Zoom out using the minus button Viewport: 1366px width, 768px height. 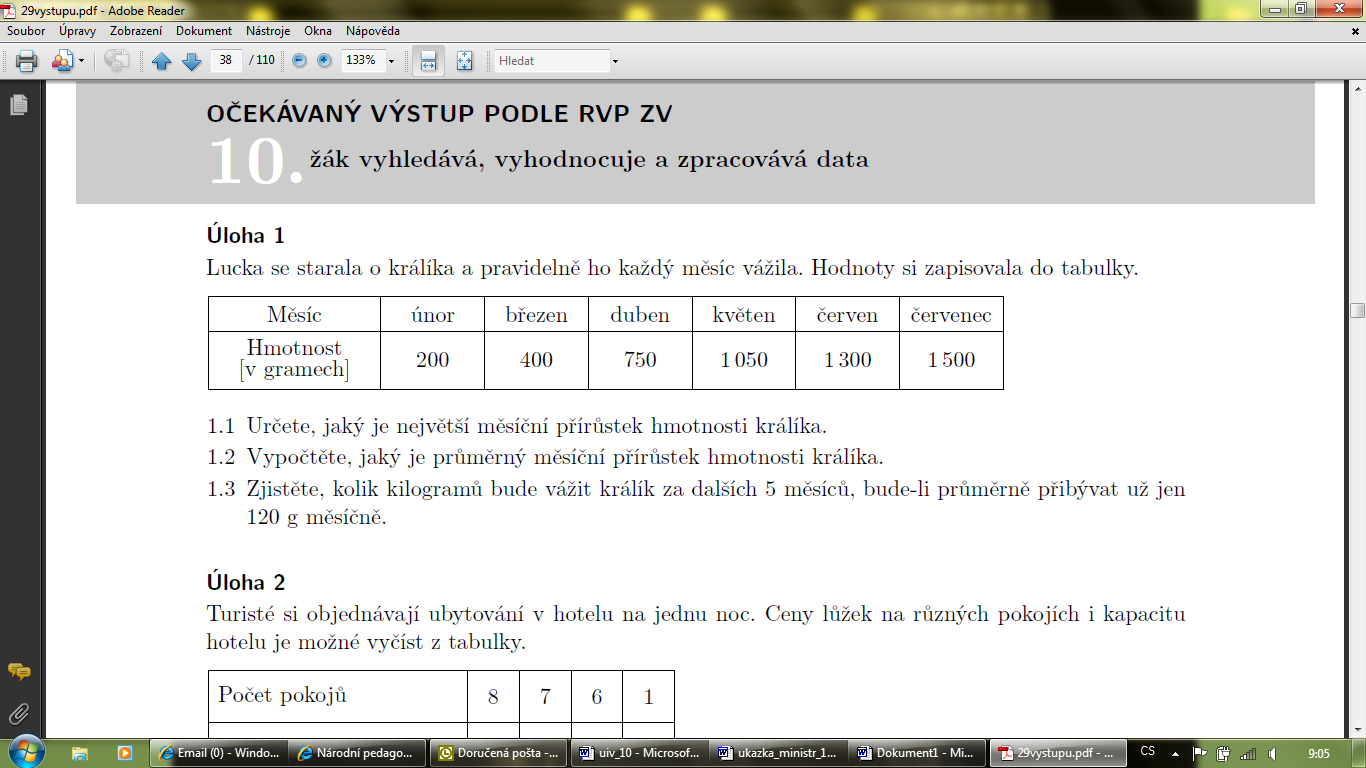click(x=299, y=61)
